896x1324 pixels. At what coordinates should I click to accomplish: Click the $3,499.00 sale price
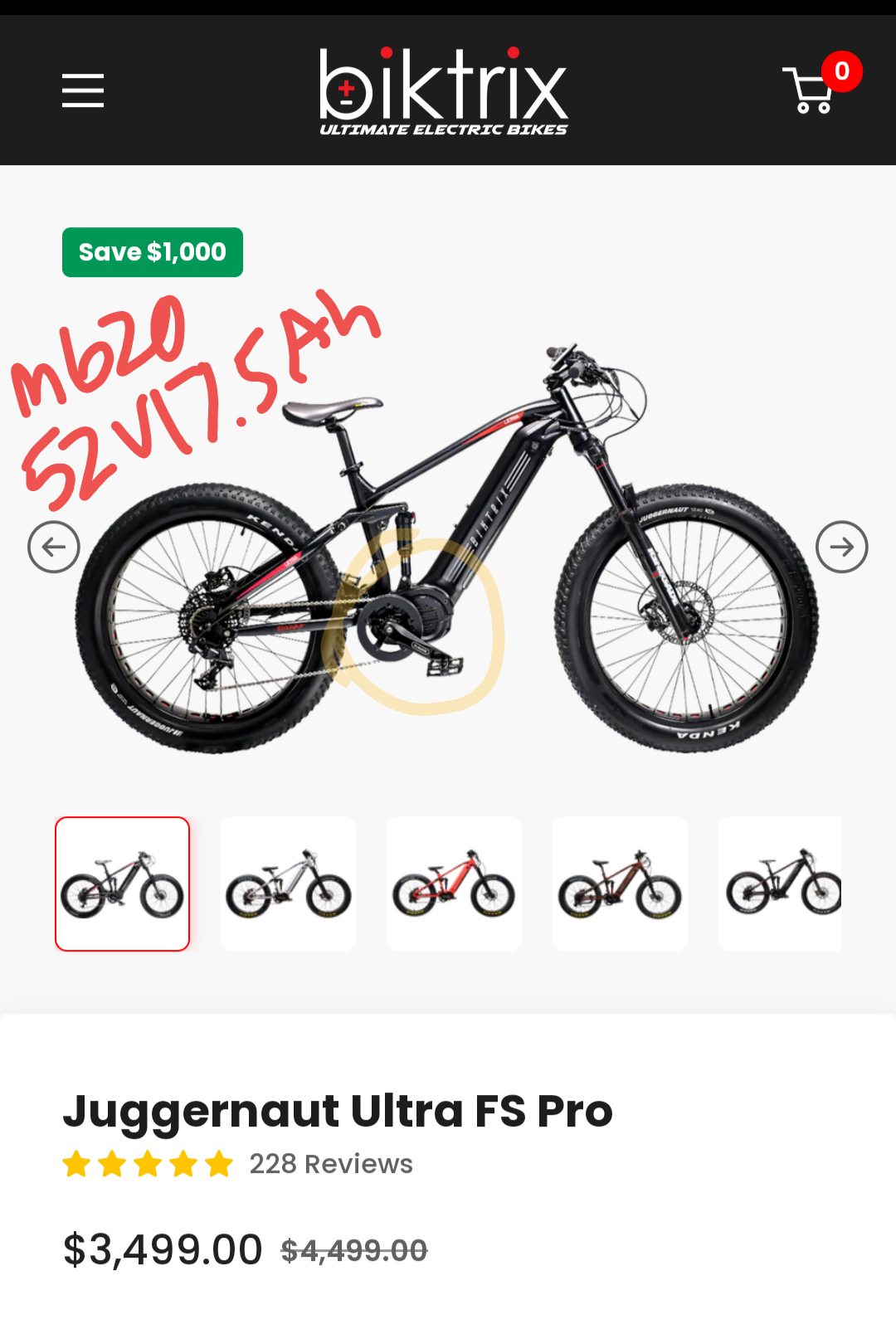click(163, 1249)
